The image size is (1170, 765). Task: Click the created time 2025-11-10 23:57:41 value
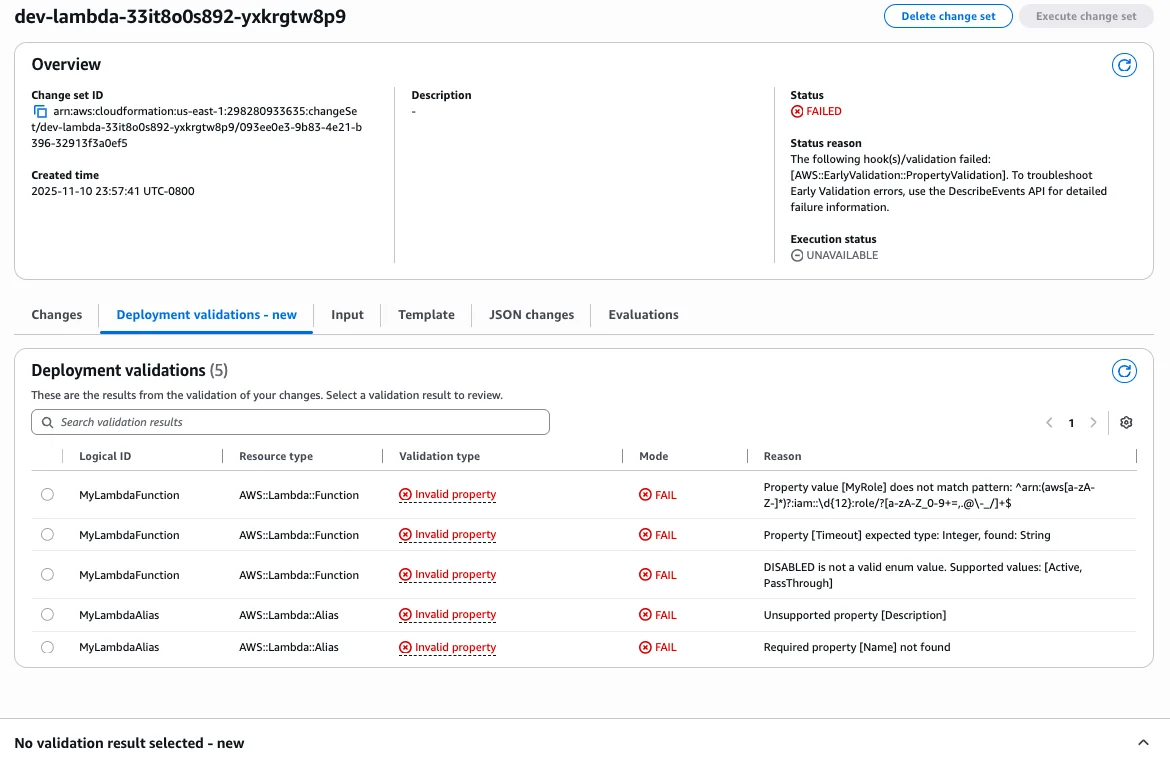coord(113,191)
